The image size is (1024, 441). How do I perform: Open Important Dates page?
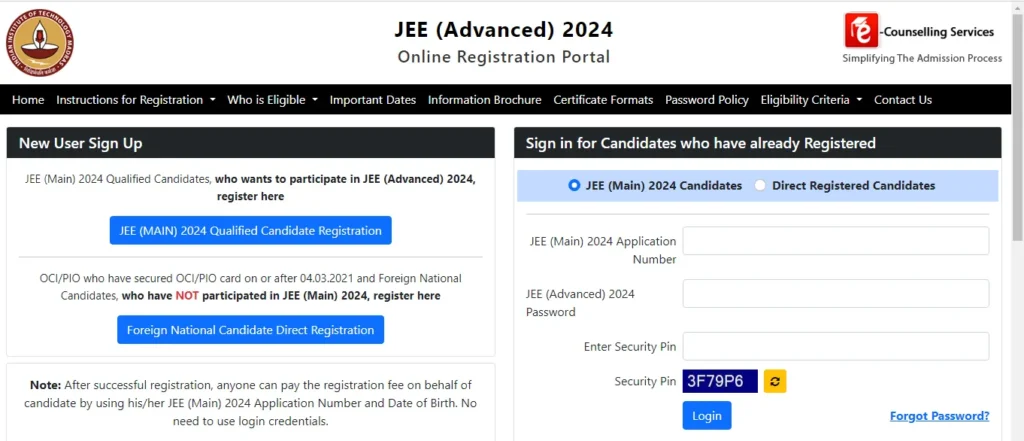372,100
